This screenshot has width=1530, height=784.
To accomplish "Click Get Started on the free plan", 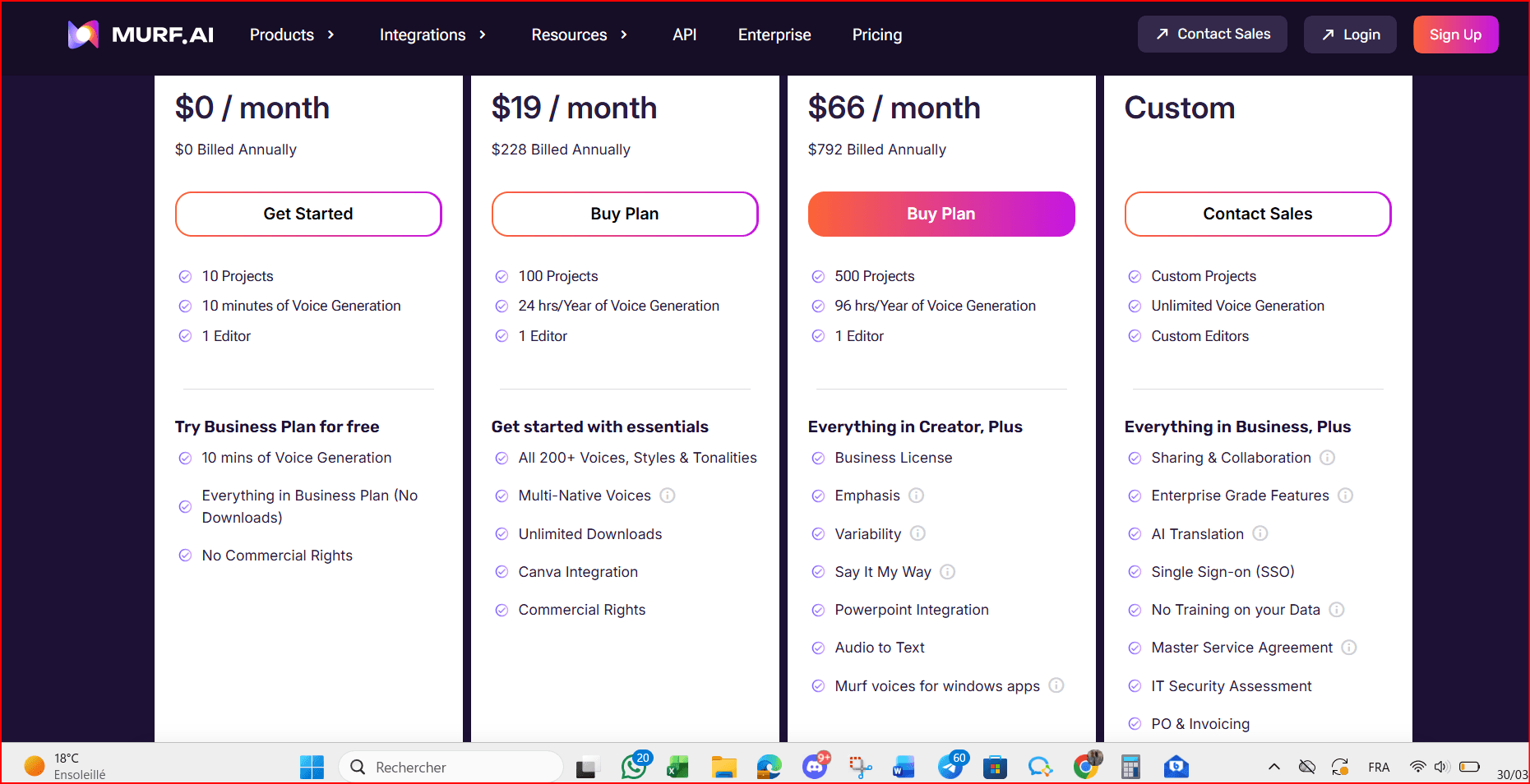I will pyautogui.click(x=308, y=214).
